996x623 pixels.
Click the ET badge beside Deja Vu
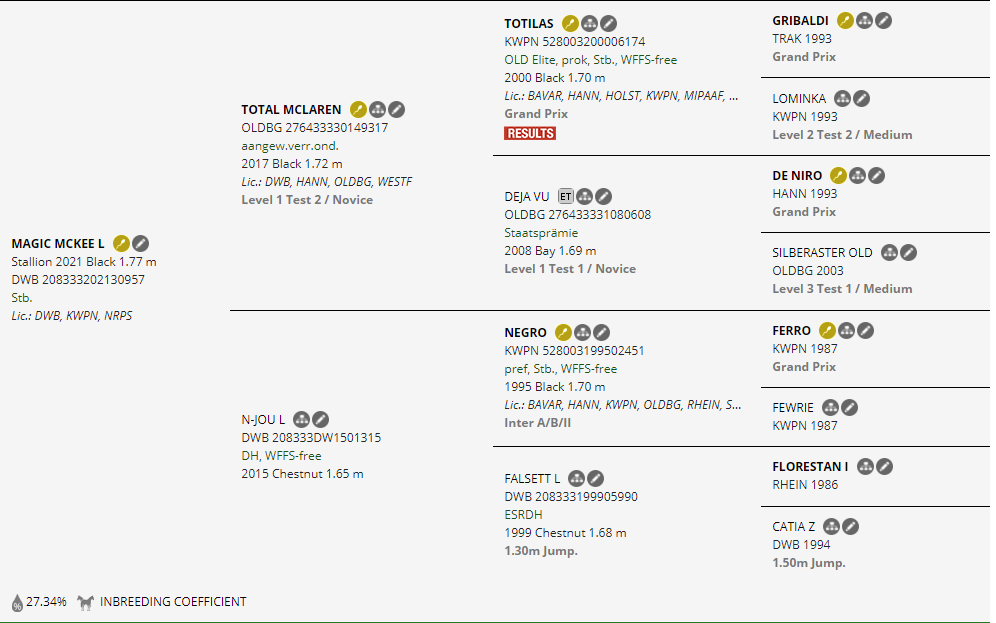(566, 196)
